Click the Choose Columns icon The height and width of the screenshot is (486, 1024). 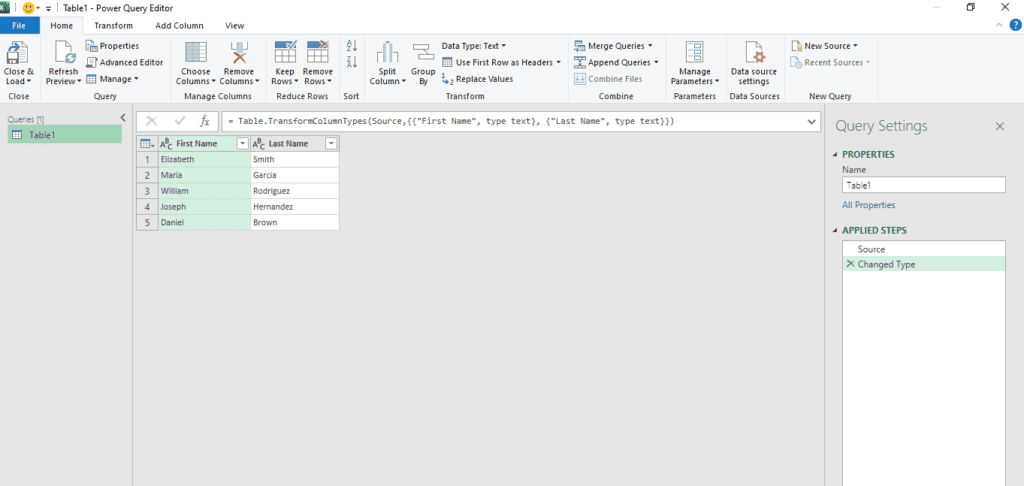pos(195,53)
